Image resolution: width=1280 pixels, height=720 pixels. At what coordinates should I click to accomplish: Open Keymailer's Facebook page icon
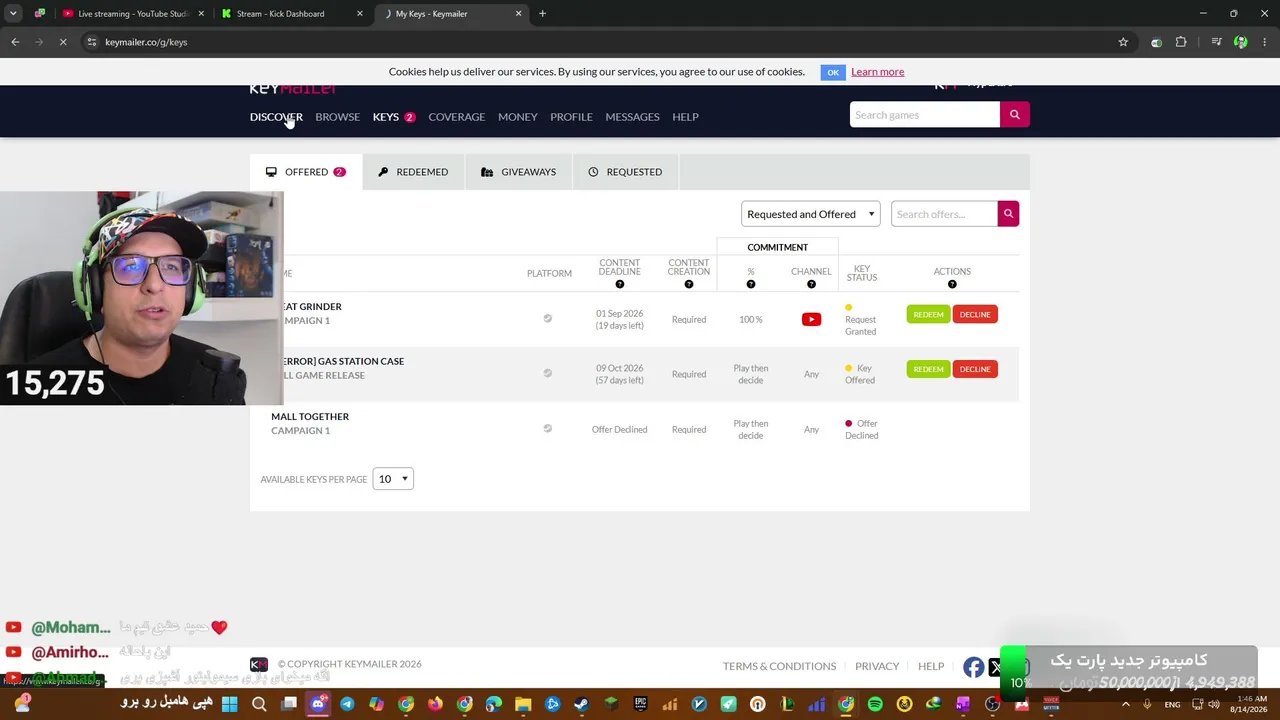(973, 667)
